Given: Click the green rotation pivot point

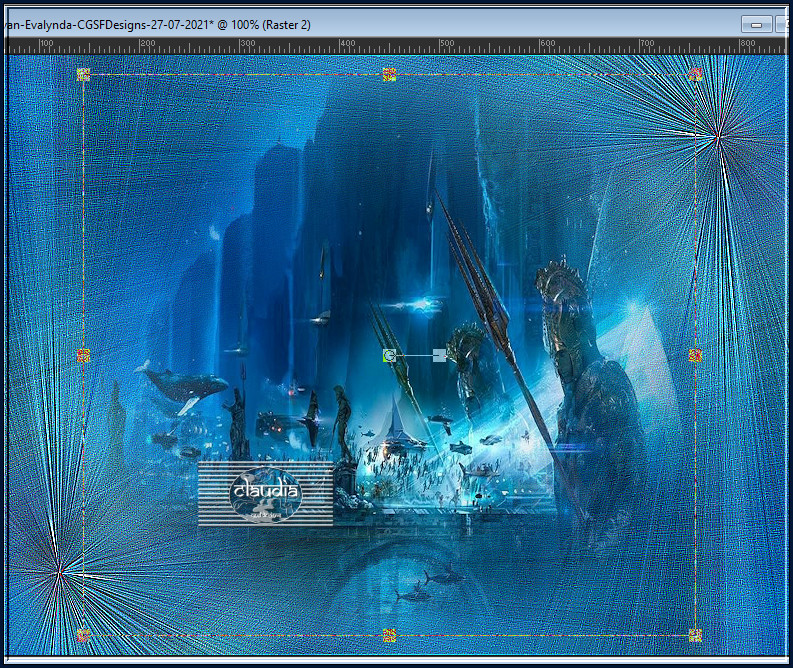Looking at the screenshot, I should tap(389, 355).
